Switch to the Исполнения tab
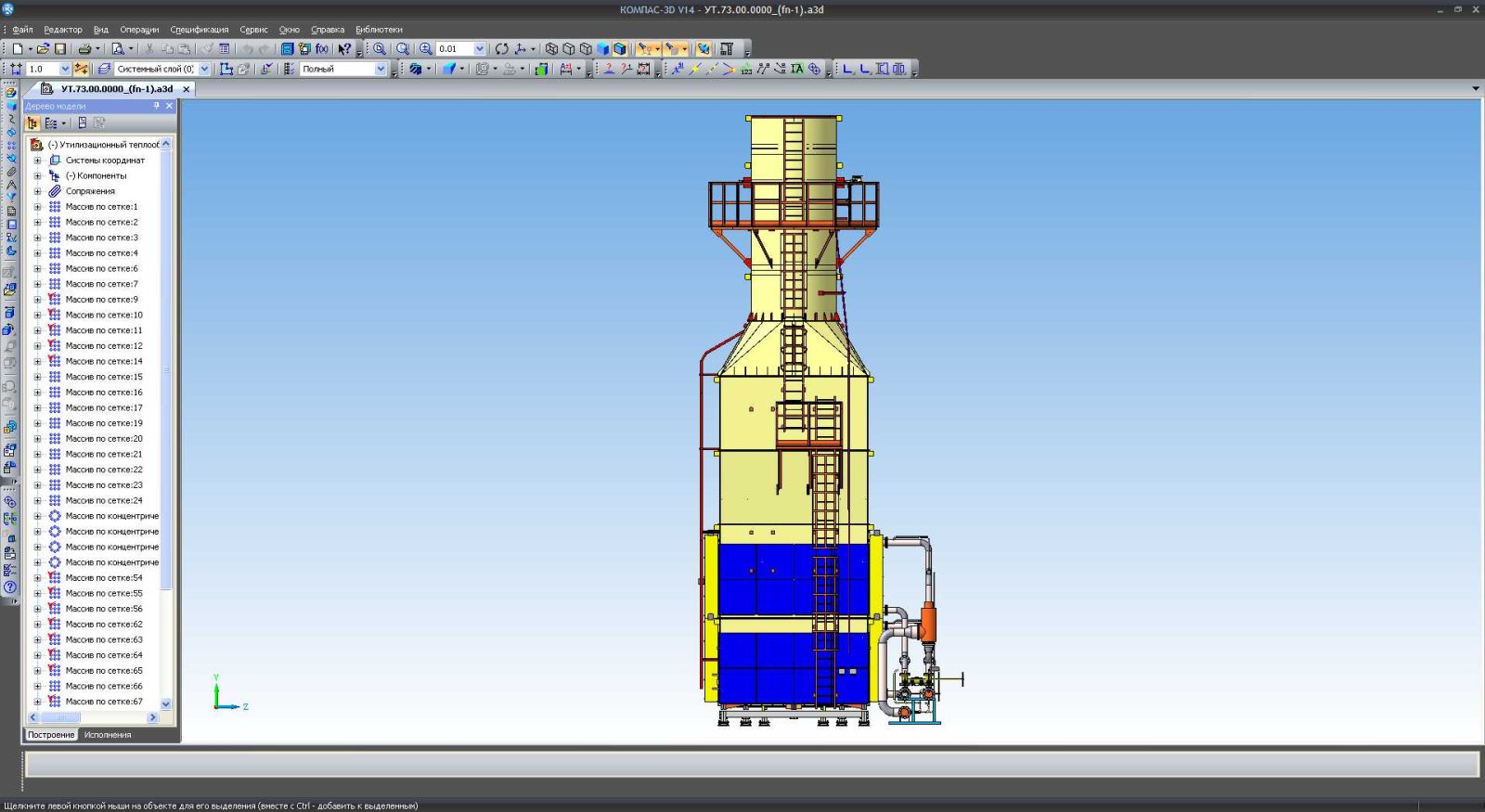Viewport: 1485px width, 812px height. (108, 734)
